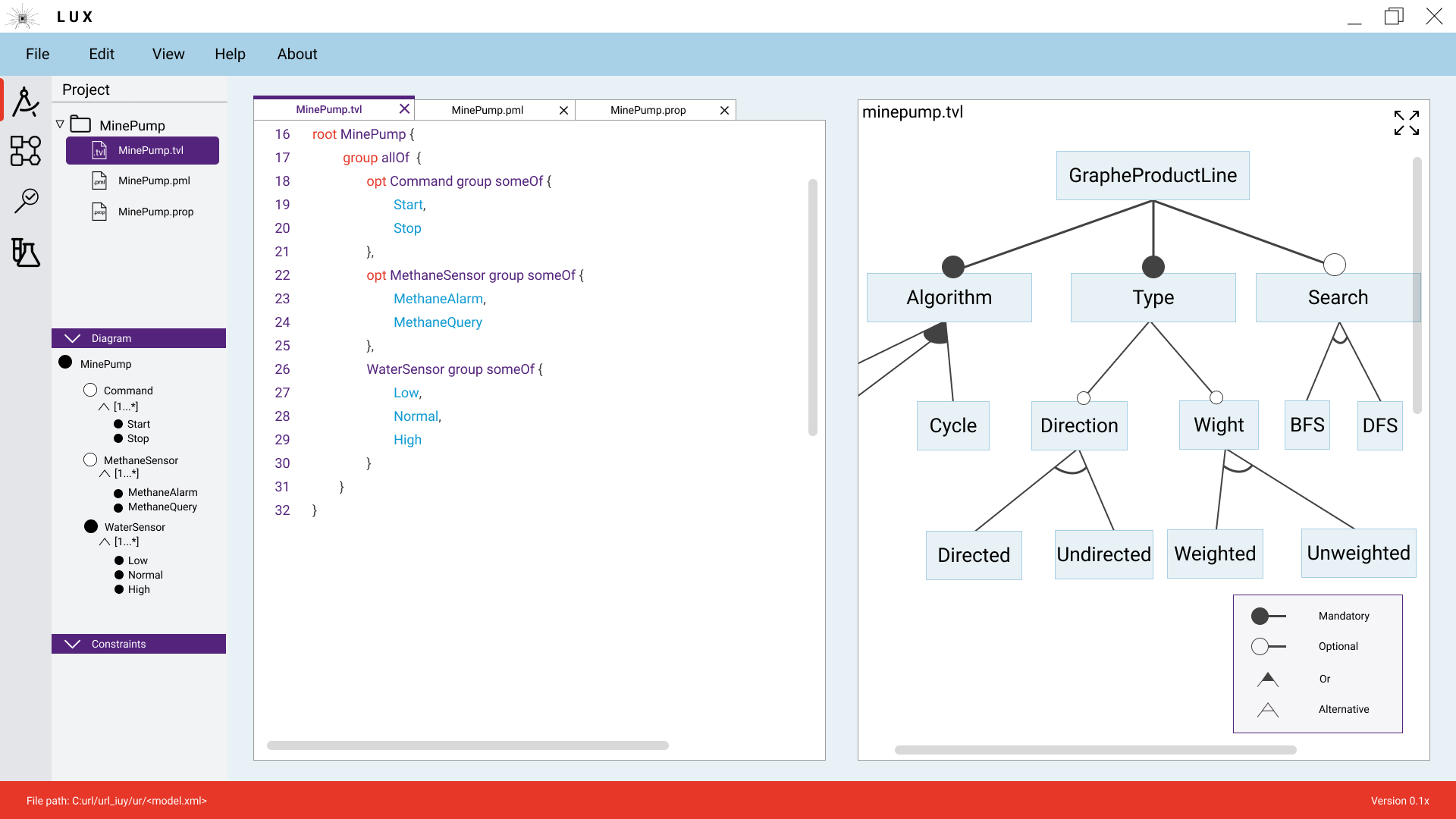Expand the Diagram section collapse arrow
The width and height of the screenshot is (1456, 819).
pos(73,338)
